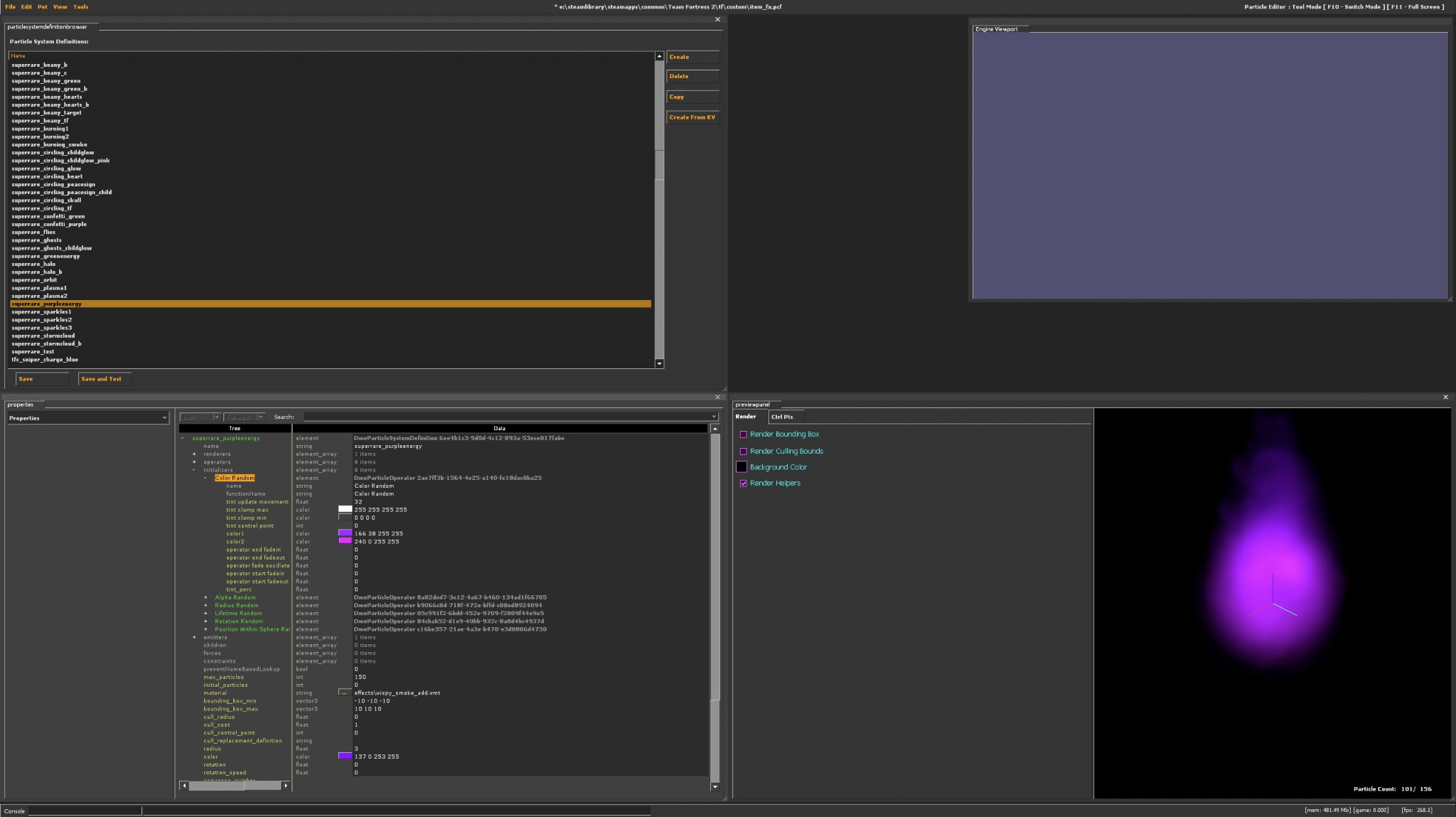This screenshot has width=1456, height=817.
Task: Expand the Alpha Random initializer
Action: (205, 597)
